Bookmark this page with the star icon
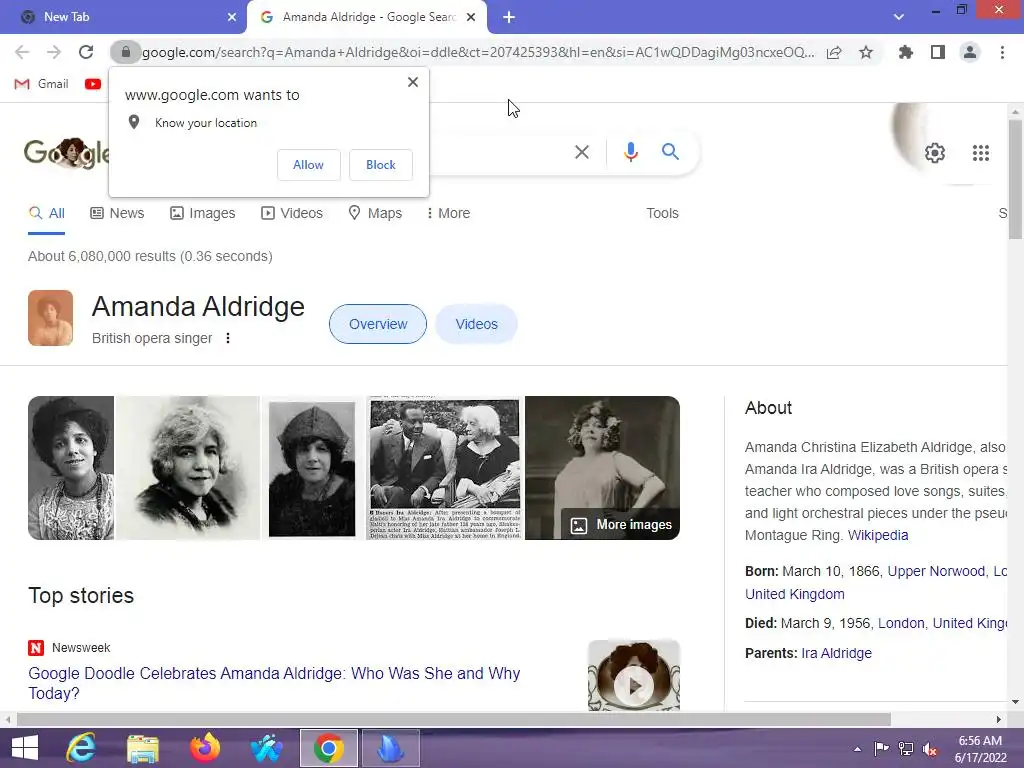This screenshot has width=1024, height=768. (866, 52)
